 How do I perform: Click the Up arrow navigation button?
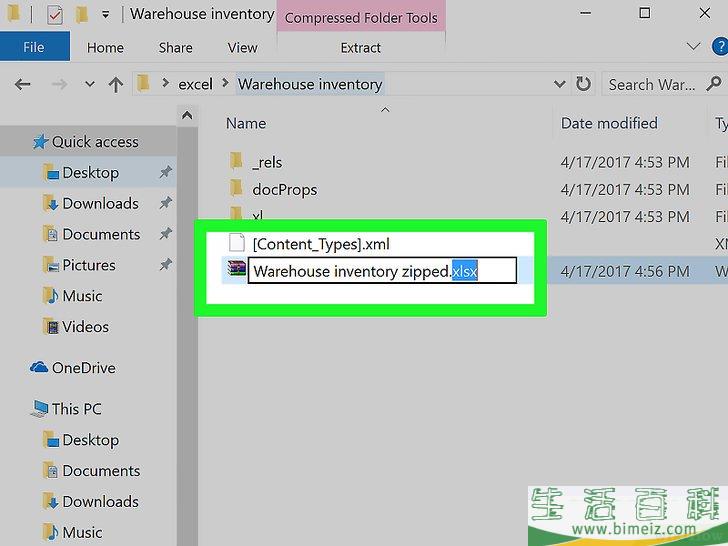click(116, 85)
